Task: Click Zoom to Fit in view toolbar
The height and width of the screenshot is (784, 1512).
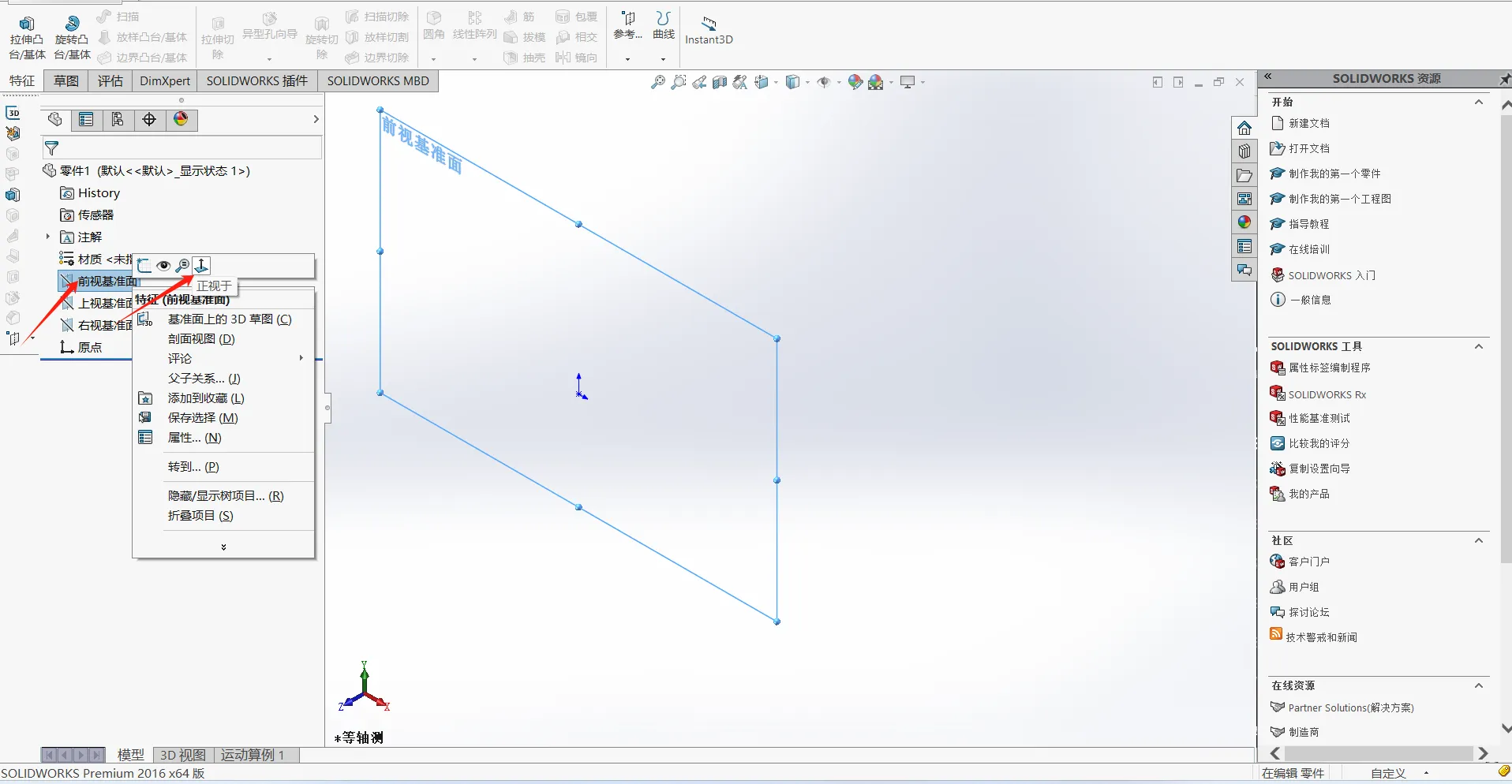Action: [658, 82]
